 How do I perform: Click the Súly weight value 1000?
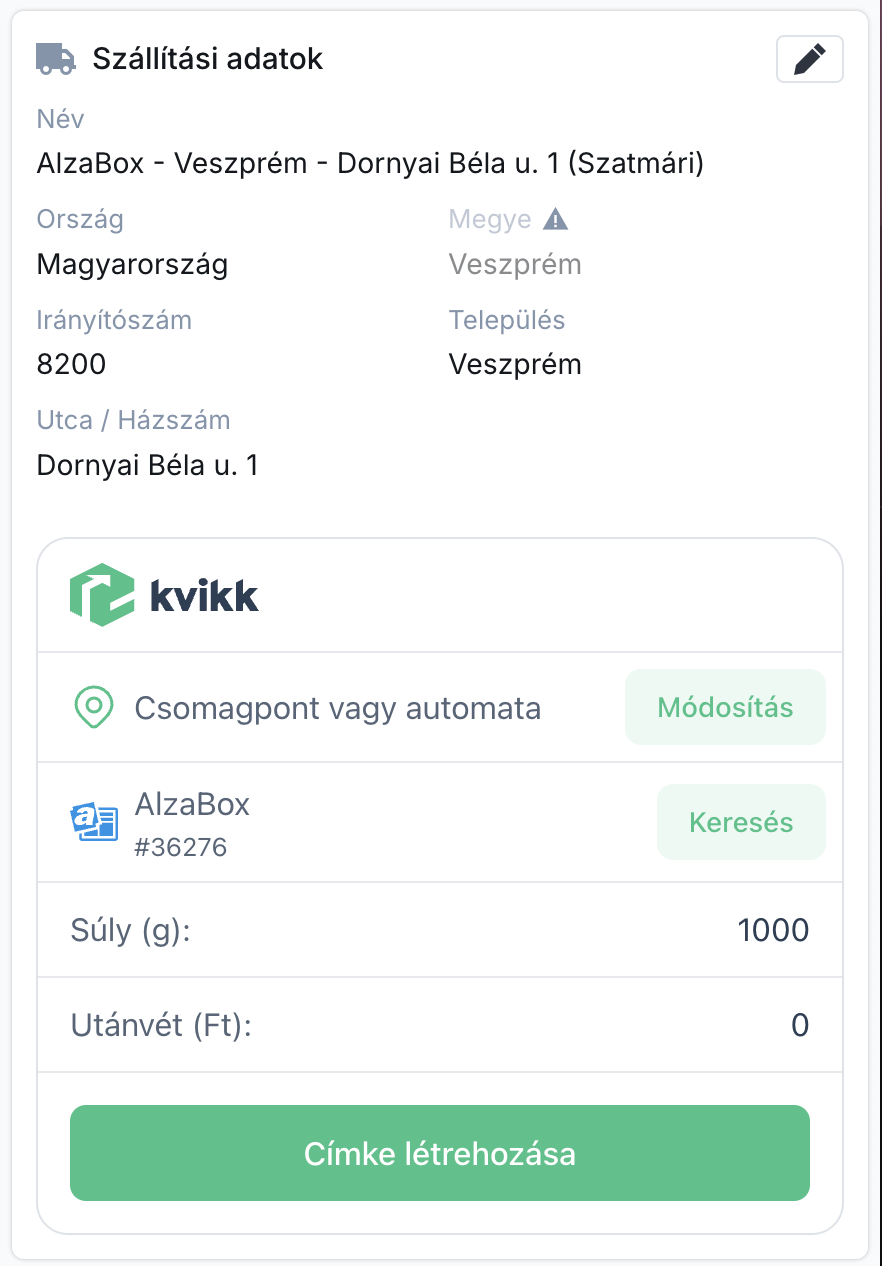773,930
